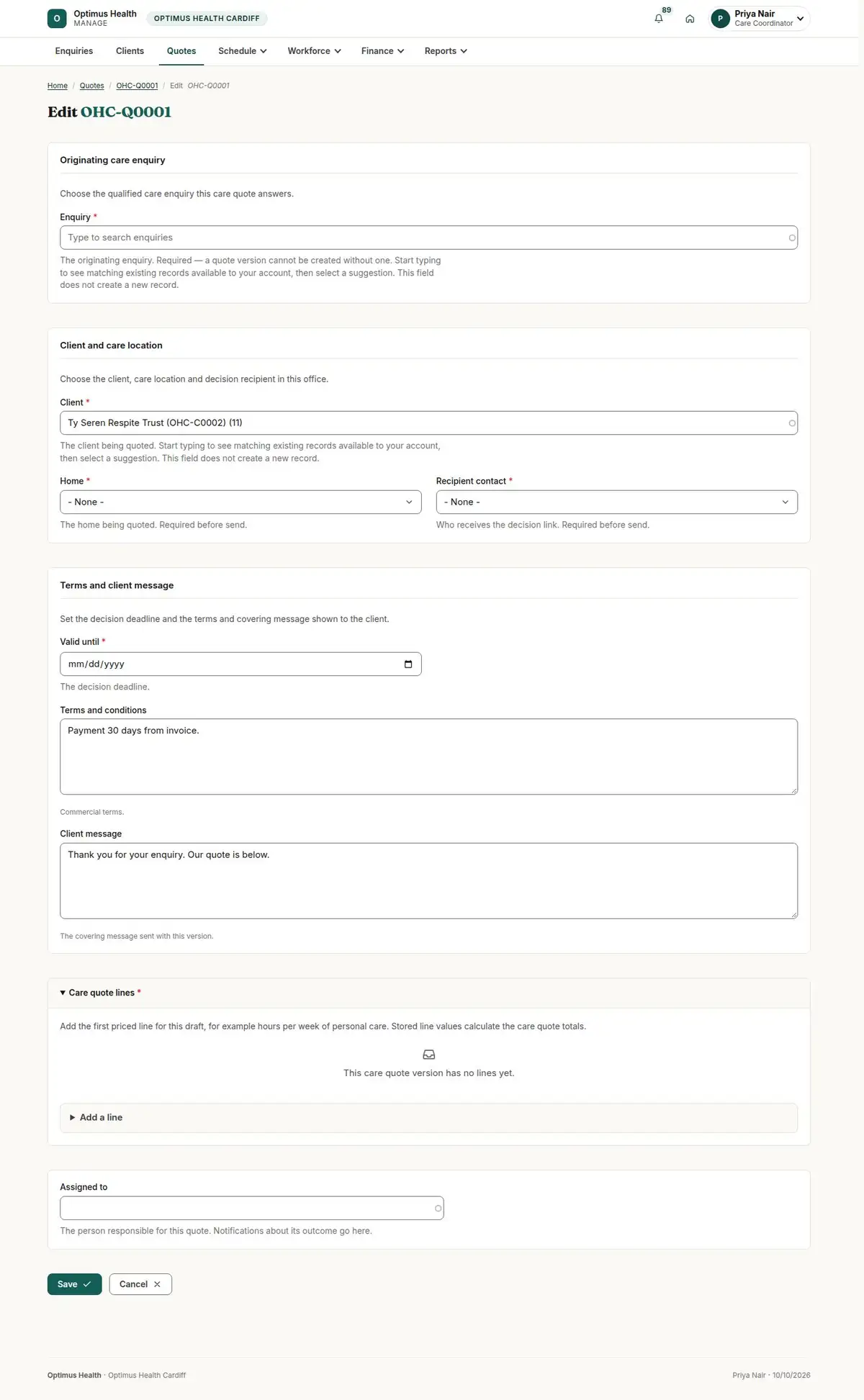This screenshot has width=864, height=1400.
Task: Go to the Enquiries tab
Action: 74,51
